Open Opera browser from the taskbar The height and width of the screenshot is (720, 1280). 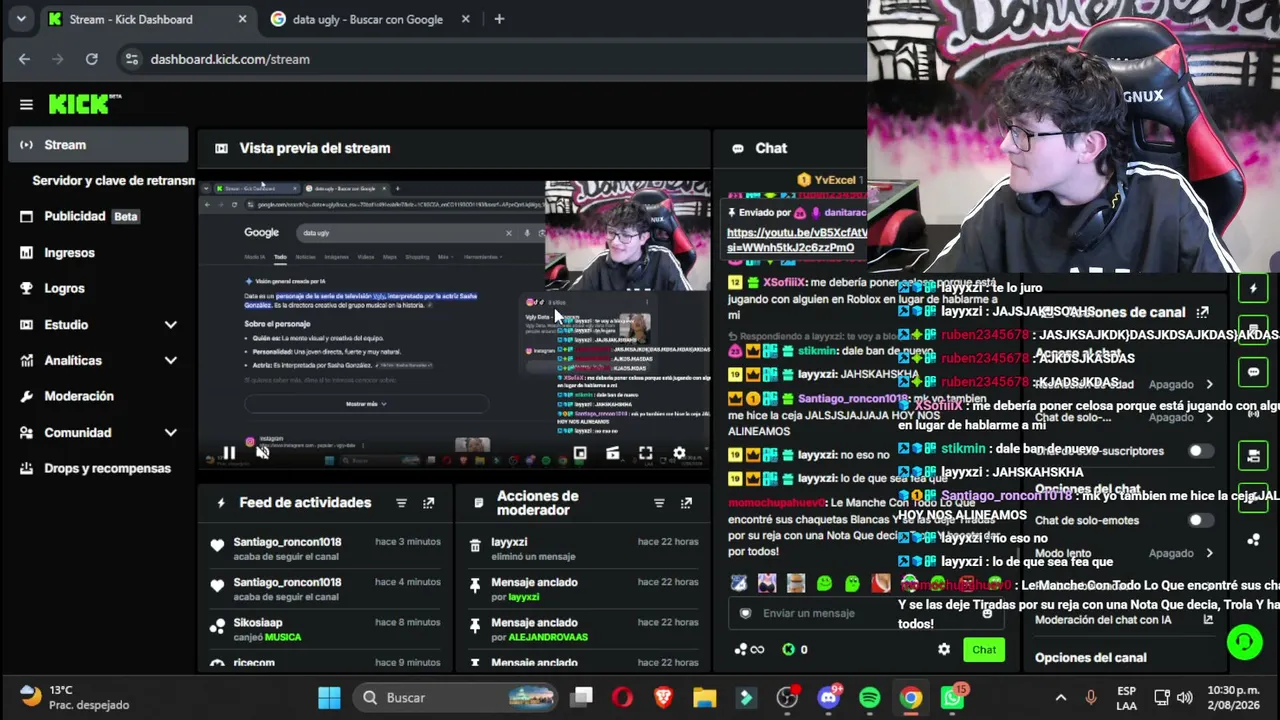click(622, 697)
